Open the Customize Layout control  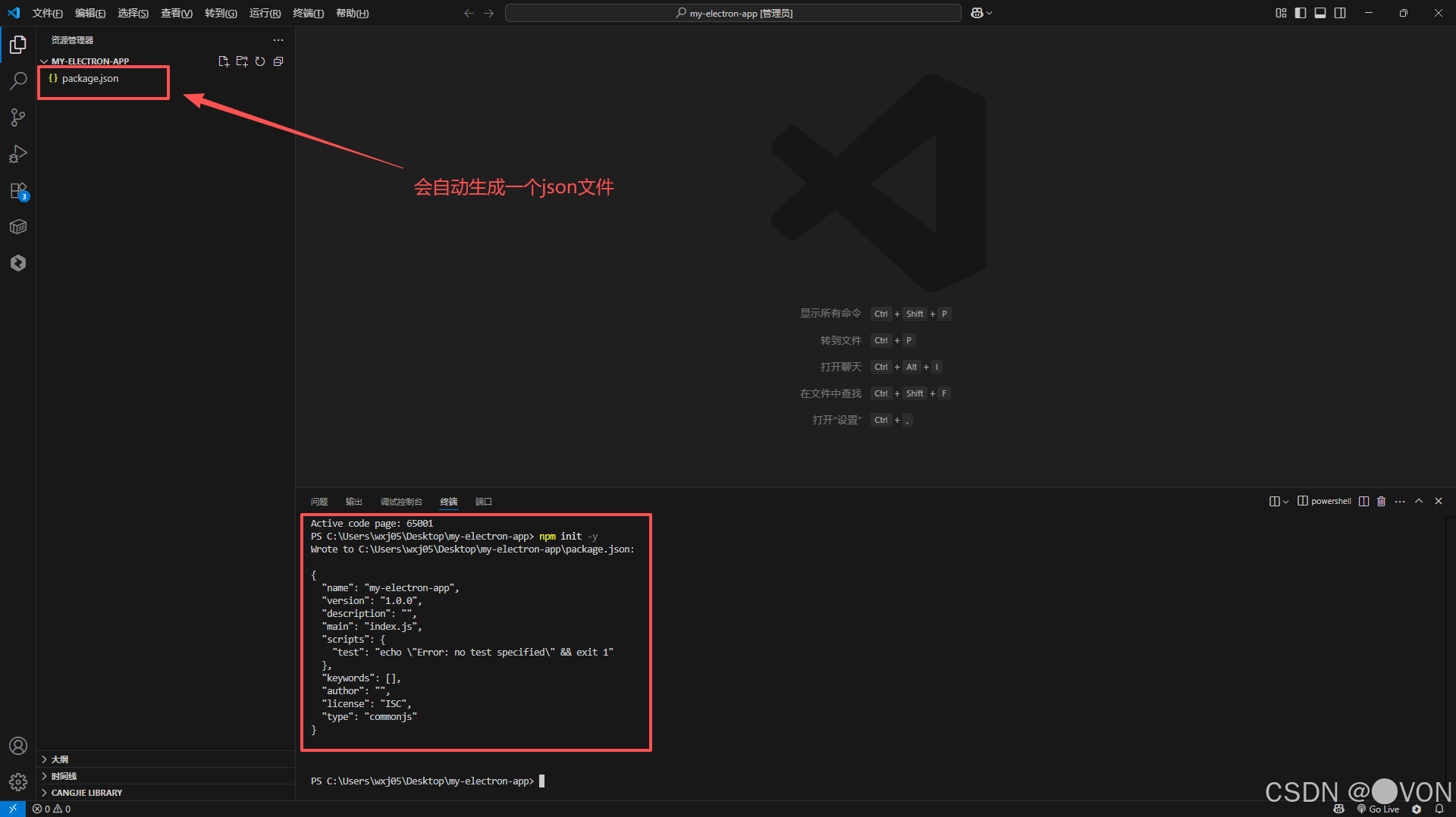(1281, 13)
